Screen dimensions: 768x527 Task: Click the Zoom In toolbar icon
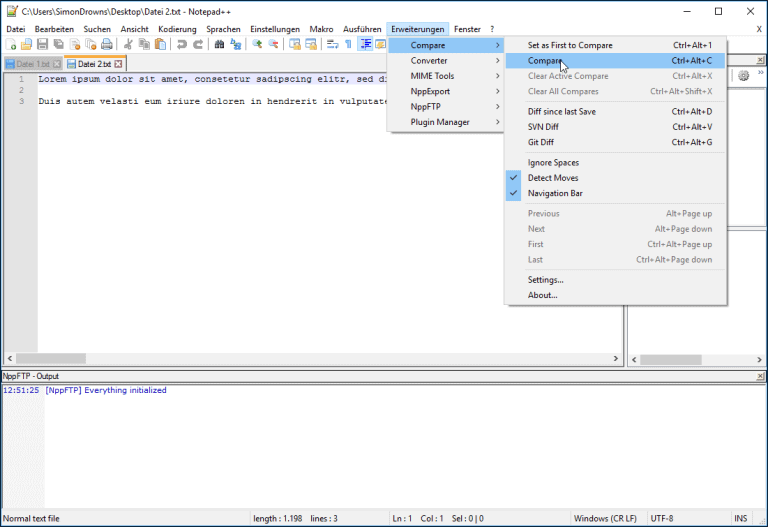coord(257,45)
